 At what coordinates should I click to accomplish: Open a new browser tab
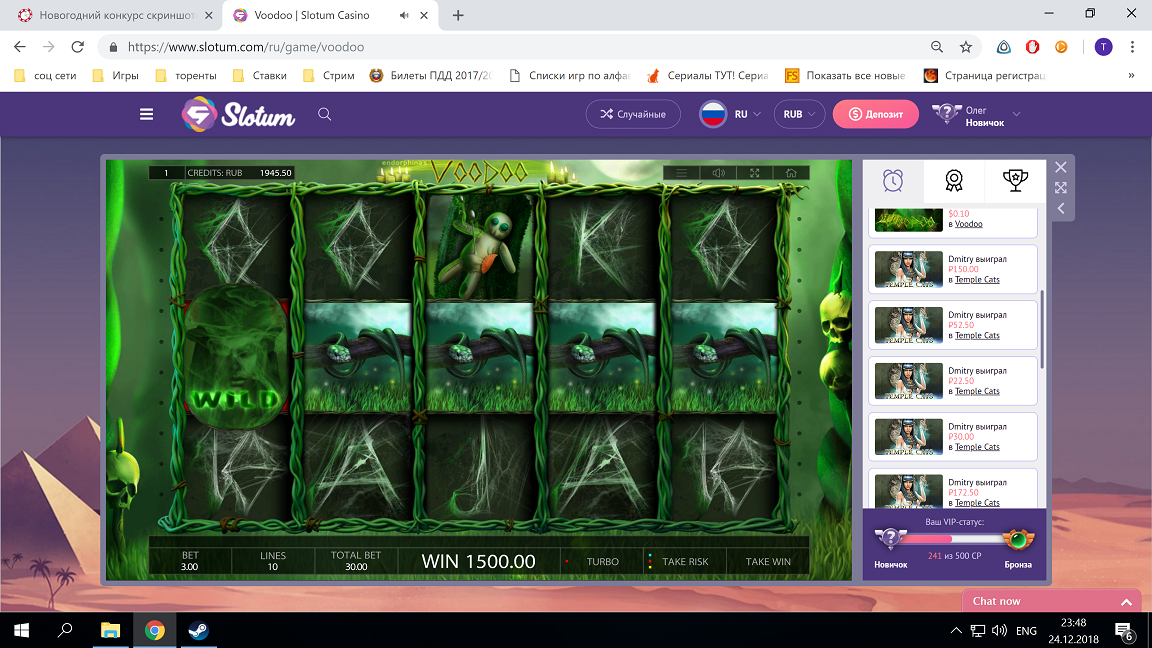tap(458, 15)
